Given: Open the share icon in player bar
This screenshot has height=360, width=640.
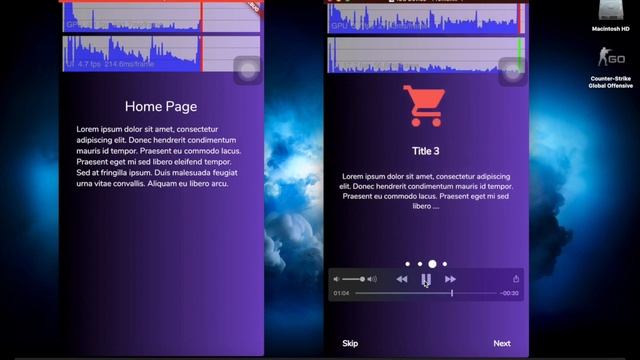Looking at the screenshot, I should pyautogui.click(x=516, y=279).
